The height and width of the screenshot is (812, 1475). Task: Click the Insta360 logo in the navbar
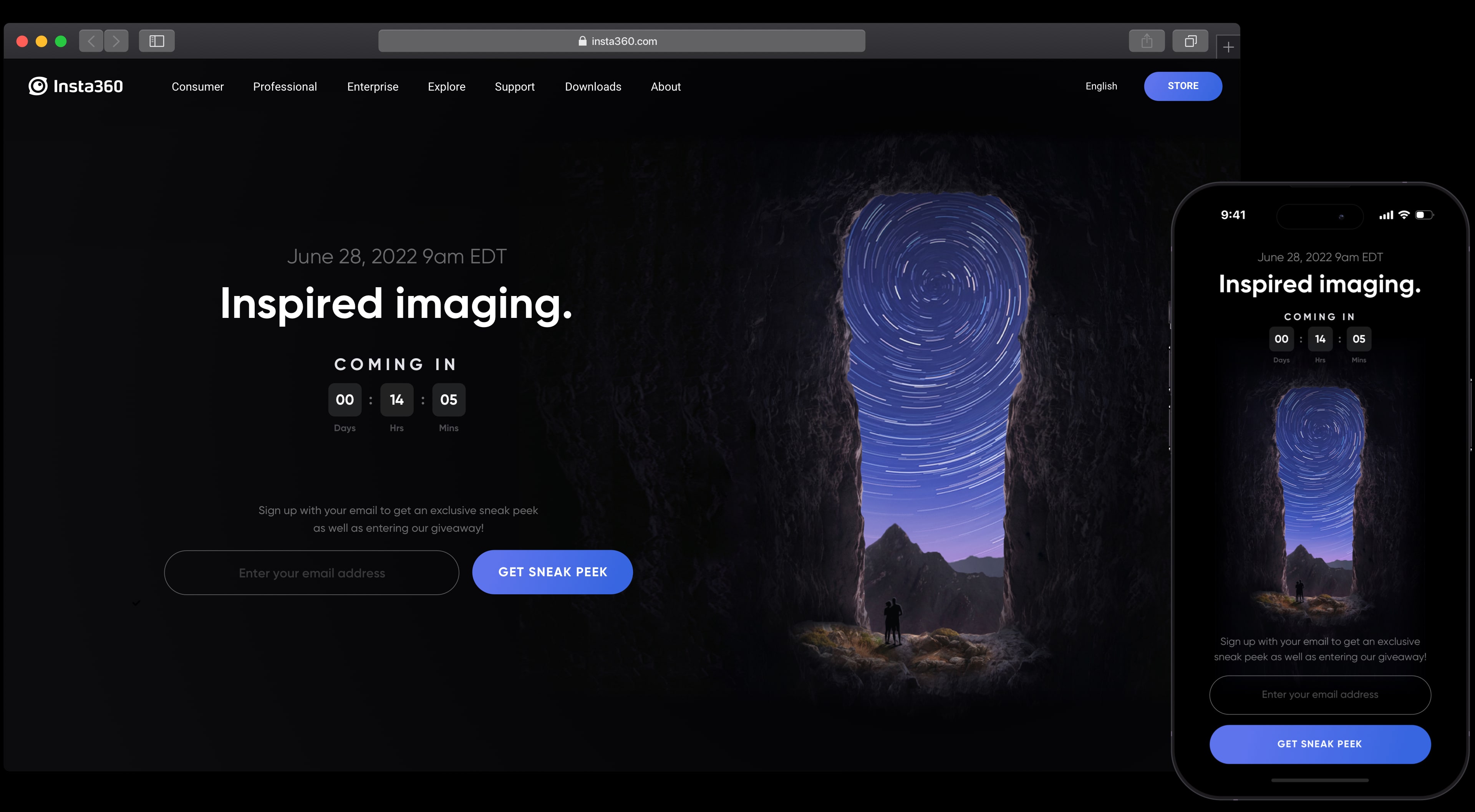point(76,86)
